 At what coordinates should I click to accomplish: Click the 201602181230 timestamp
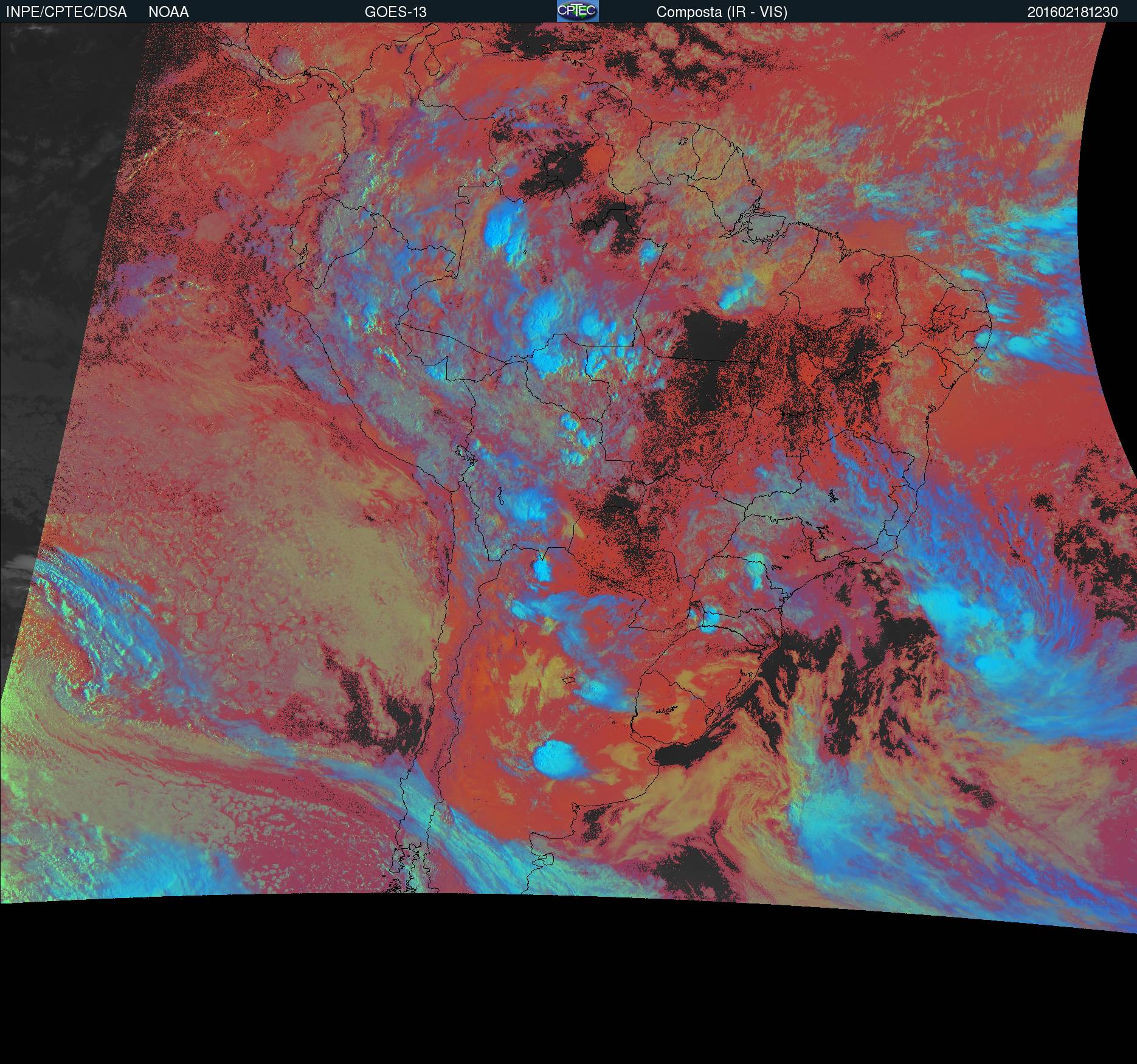[x=1072, y=12]
